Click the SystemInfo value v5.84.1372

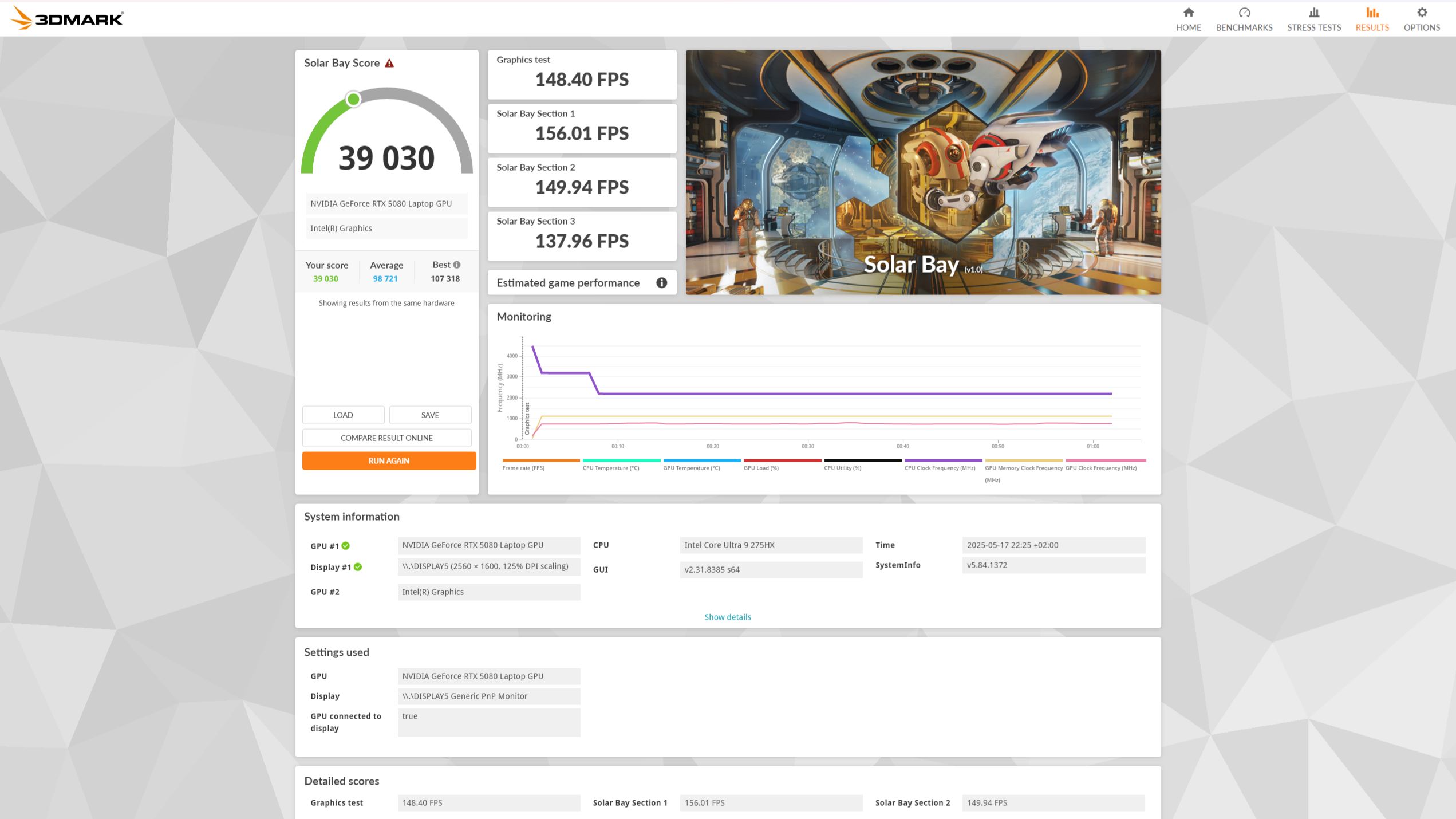1053,565
